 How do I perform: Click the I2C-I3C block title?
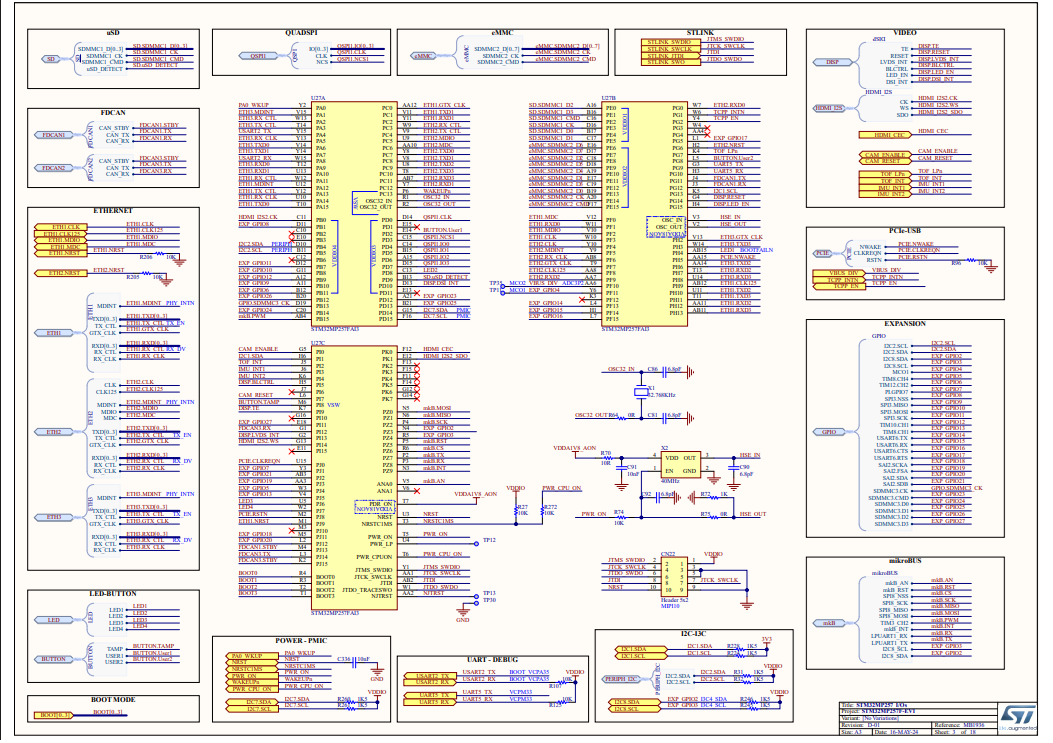pyautogui.click(x=694, y=633)
